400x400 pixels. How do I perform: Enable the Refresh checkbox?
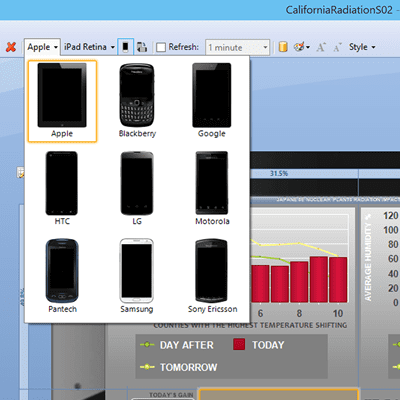click(161, 47)
